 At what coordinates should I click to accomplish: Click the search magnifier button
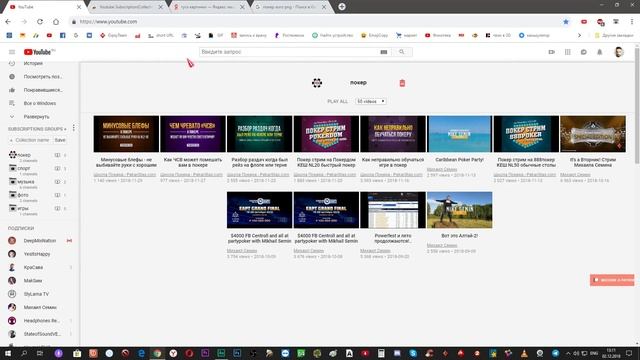tap(402, 52)
